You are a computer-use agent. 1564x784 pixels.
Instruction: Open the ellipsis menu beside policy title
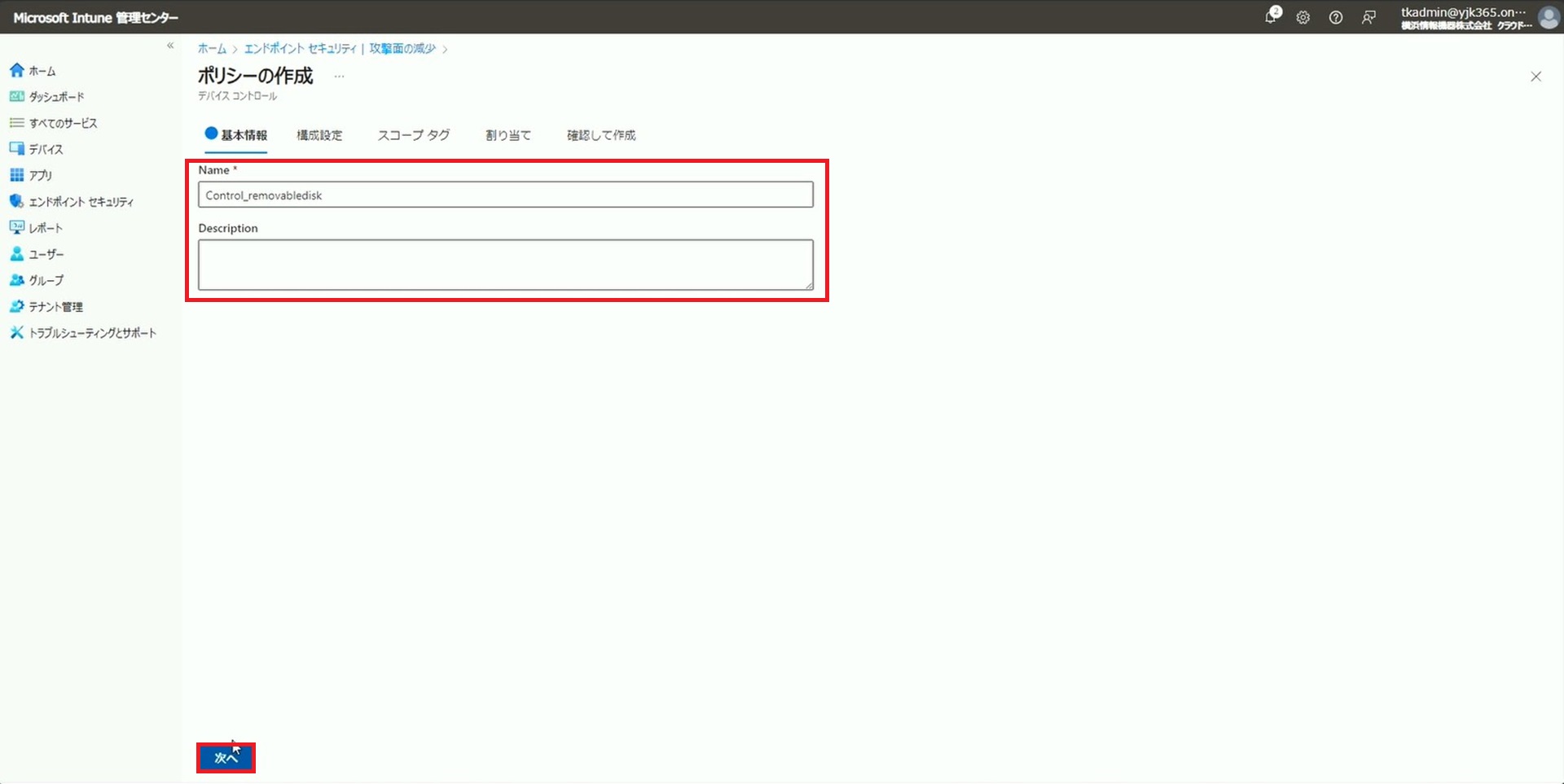[x=340, y=77]
